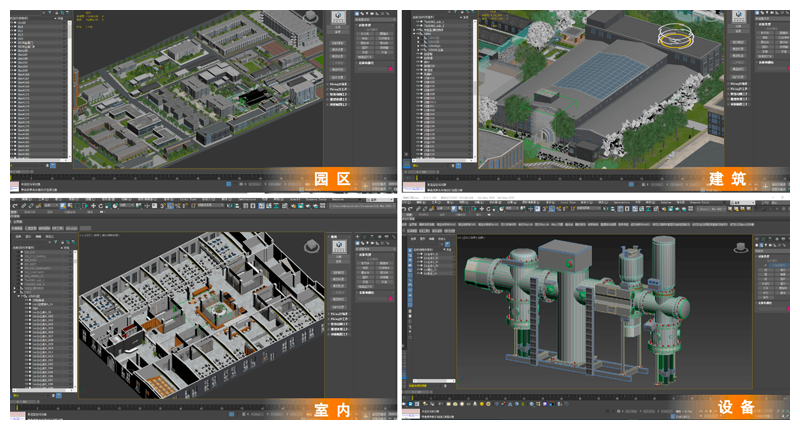Image resolution: width=800 pixels, height=430 pixels.
Task: Click the search field in the equipment scene explorer
Action: [424, 244]
